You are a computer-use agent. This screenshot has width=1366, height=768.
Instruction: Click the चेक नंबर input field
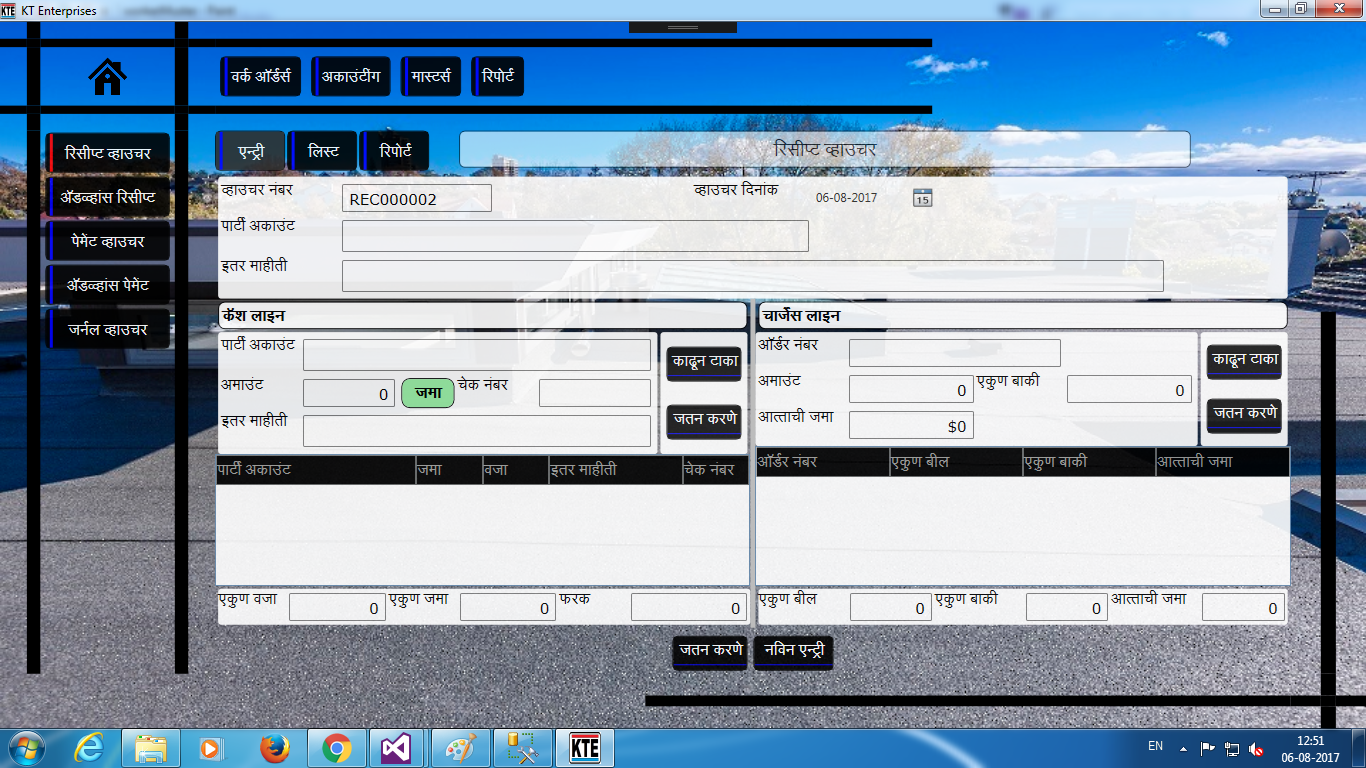594,393
